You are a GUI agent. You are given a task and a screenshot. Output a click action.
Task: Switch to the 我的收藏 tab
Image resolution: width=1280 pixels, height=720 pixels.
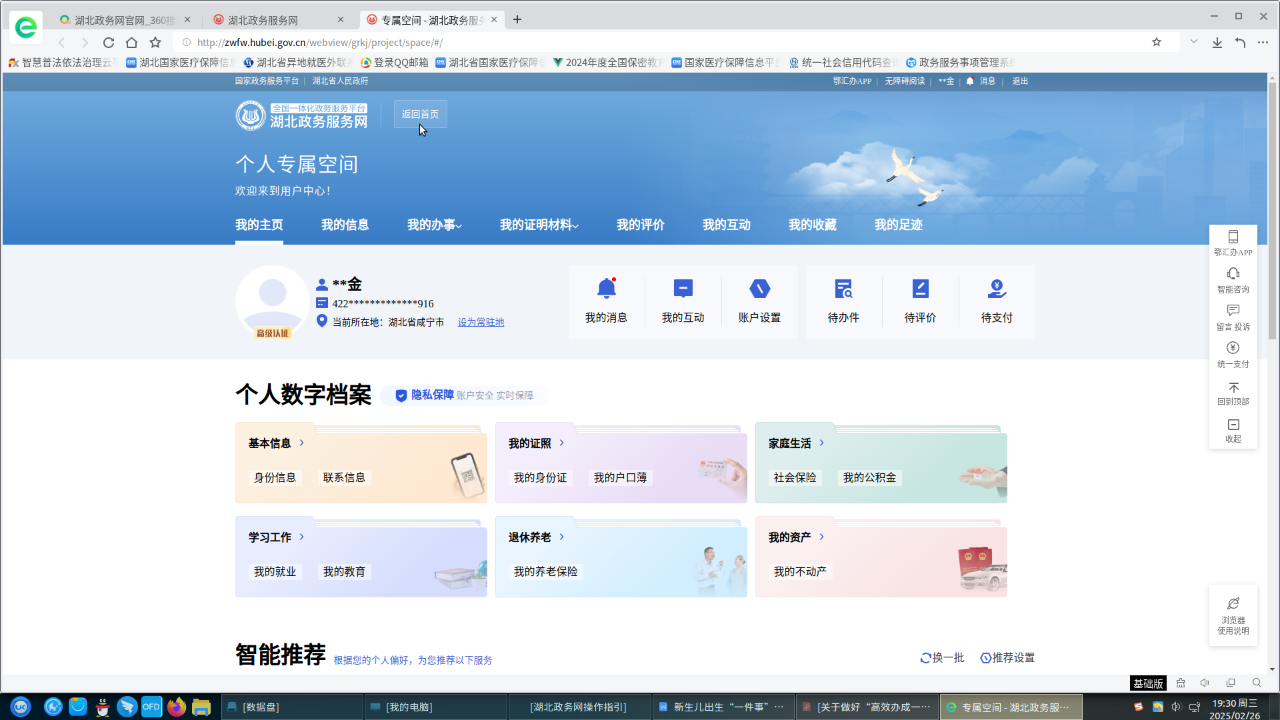click(812, 225)
